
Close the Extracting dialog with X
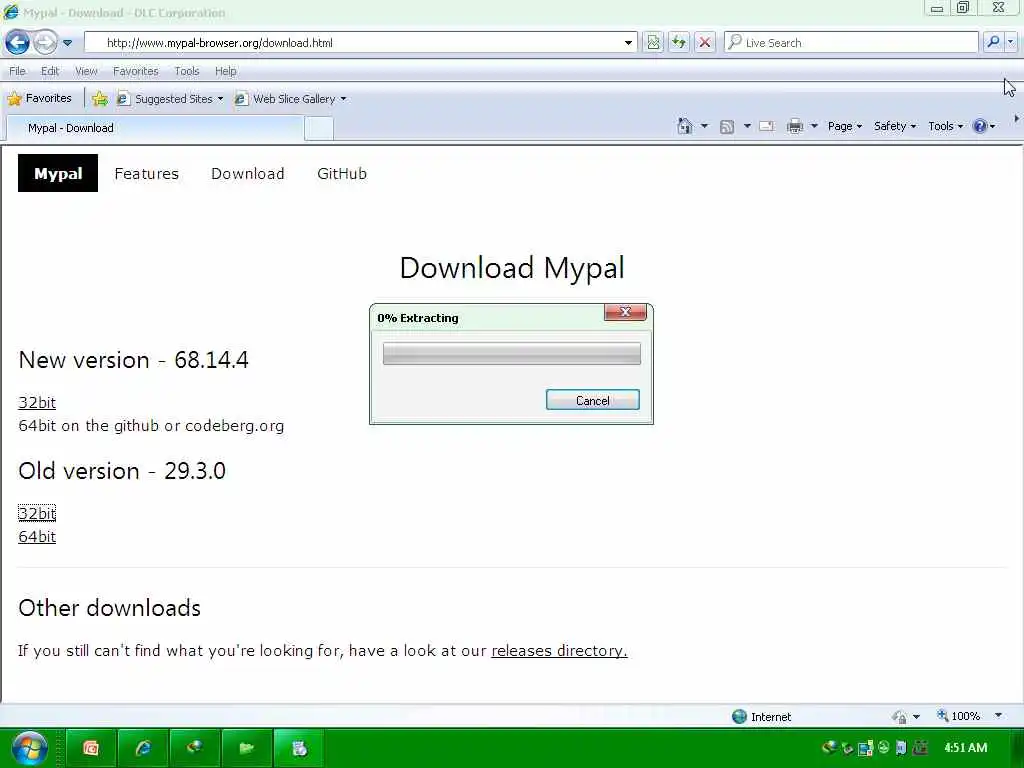tap(625, 312)
